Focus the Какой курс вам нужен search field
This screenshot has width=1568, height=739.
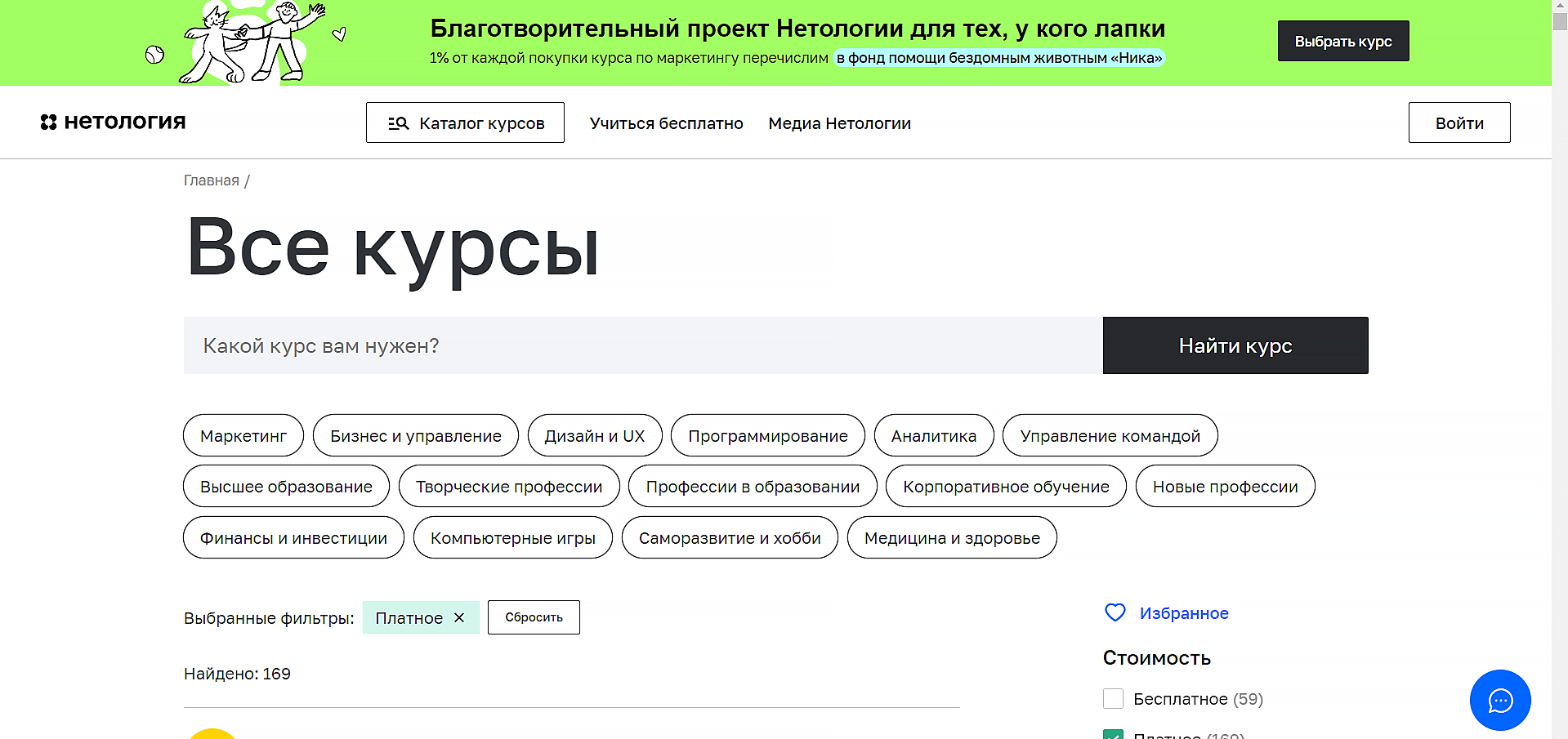click(643, 345)
